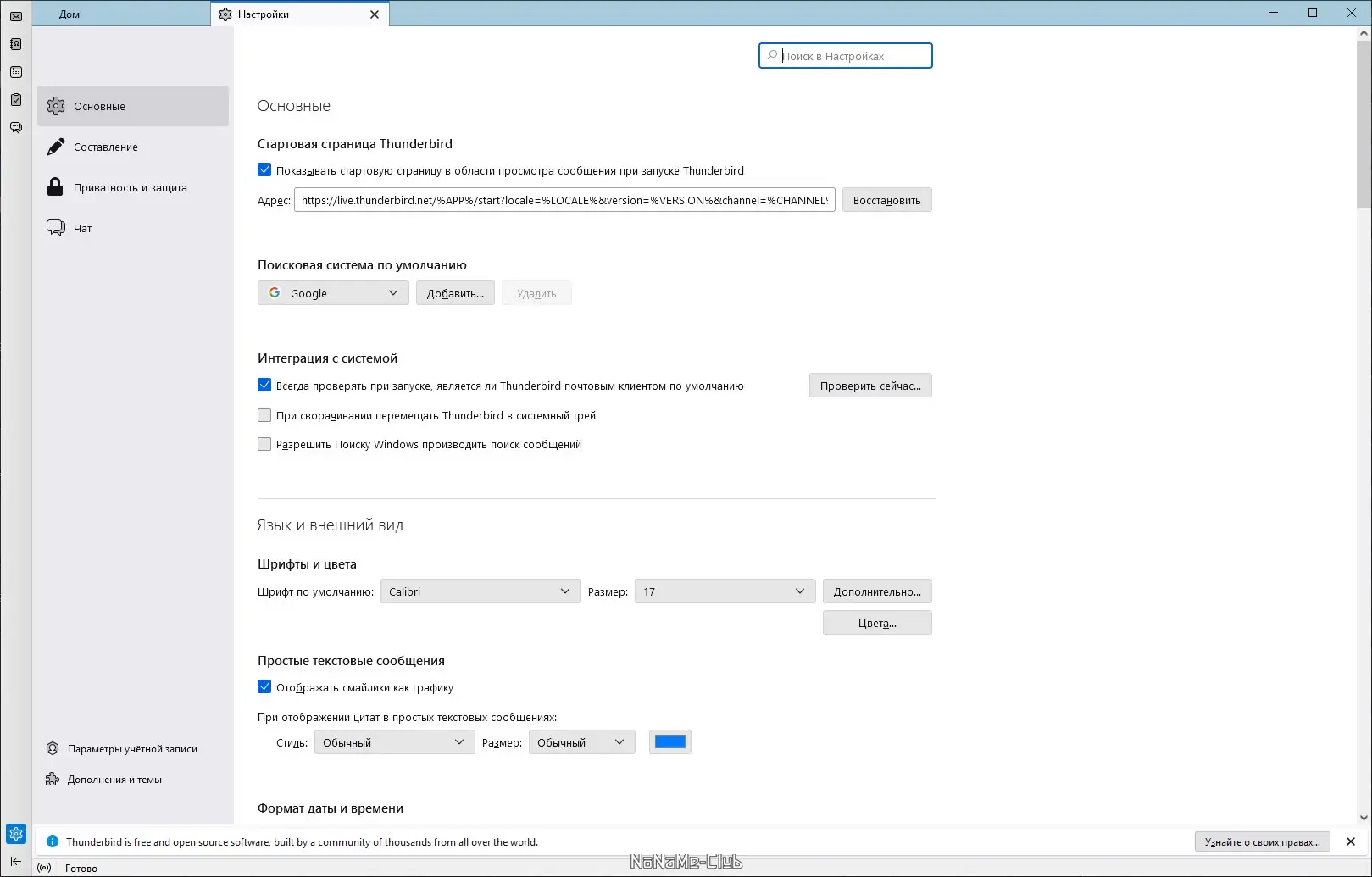Screen dimensions: 1372x877
Task: Click Проверить сейчас button
Action: click(870, 386)
